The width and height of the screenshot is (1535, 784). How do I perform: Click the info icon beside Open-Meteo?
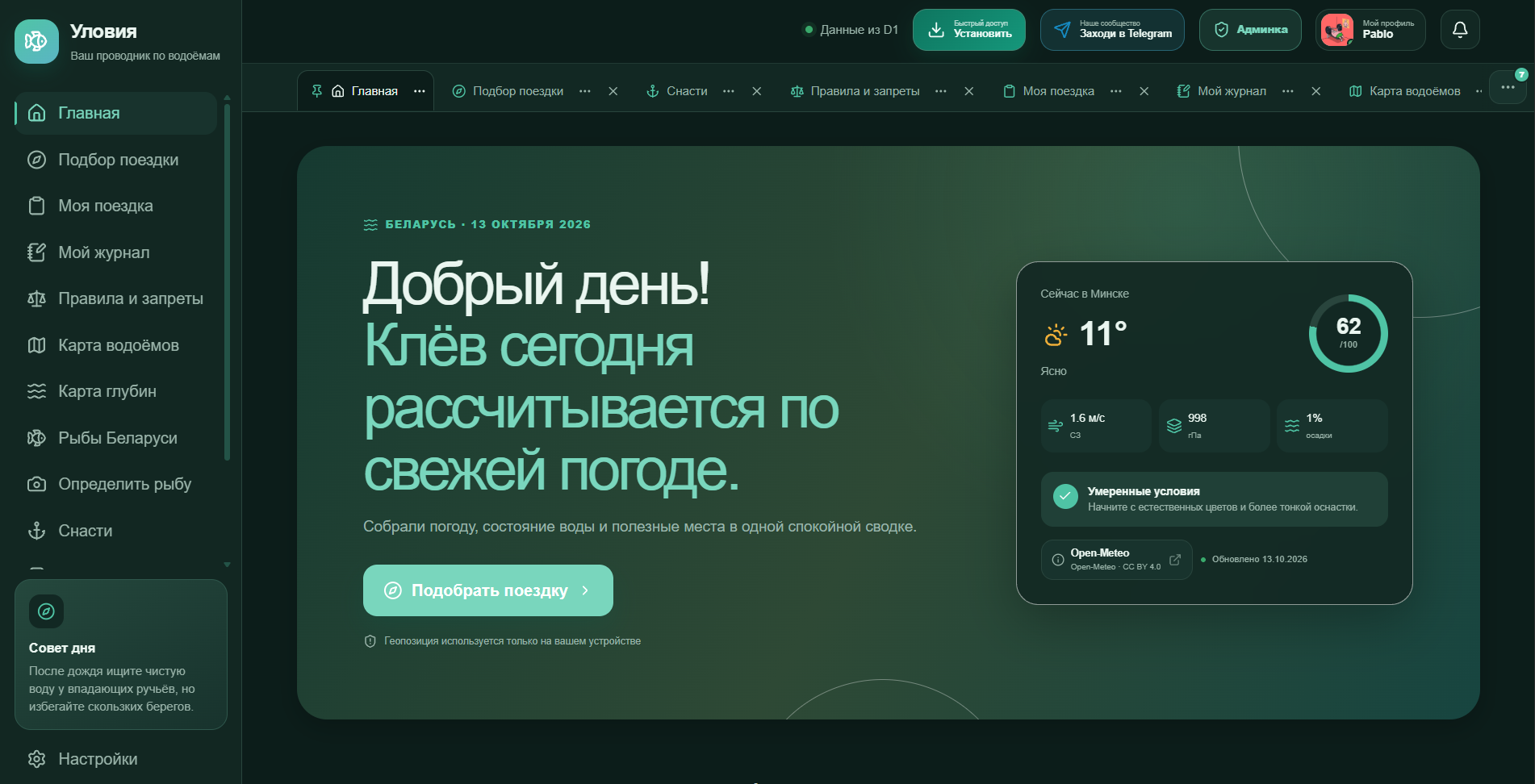[x=1058, y=560]
